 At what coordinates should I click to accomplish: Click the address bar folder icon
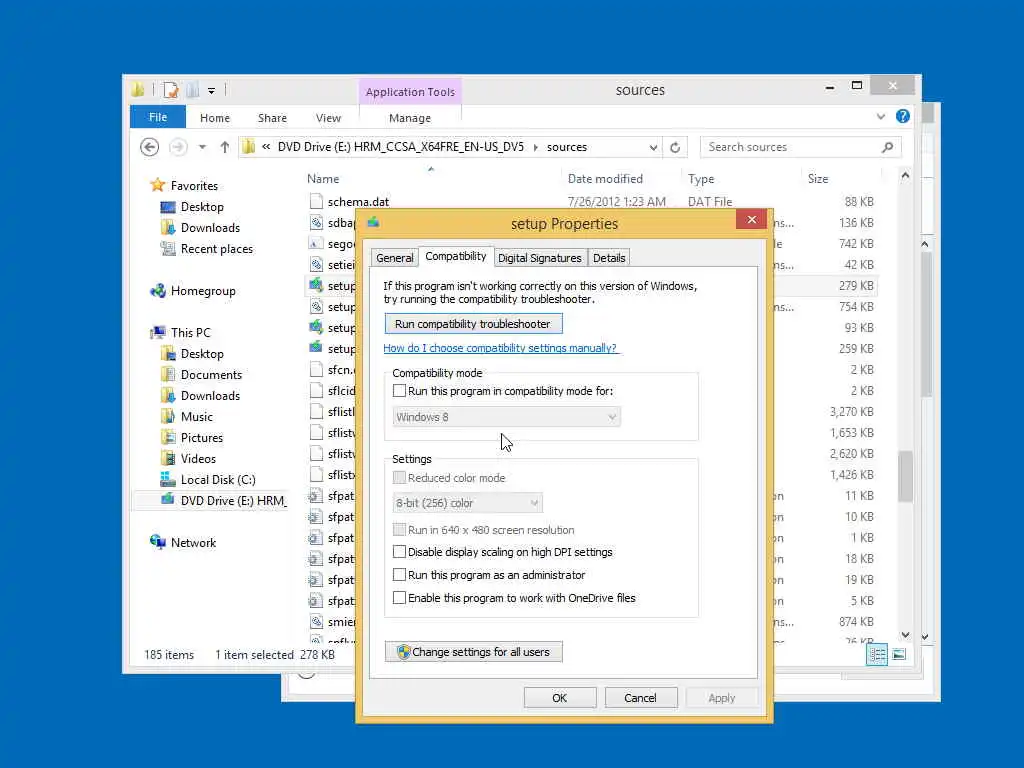click(248, 147)
